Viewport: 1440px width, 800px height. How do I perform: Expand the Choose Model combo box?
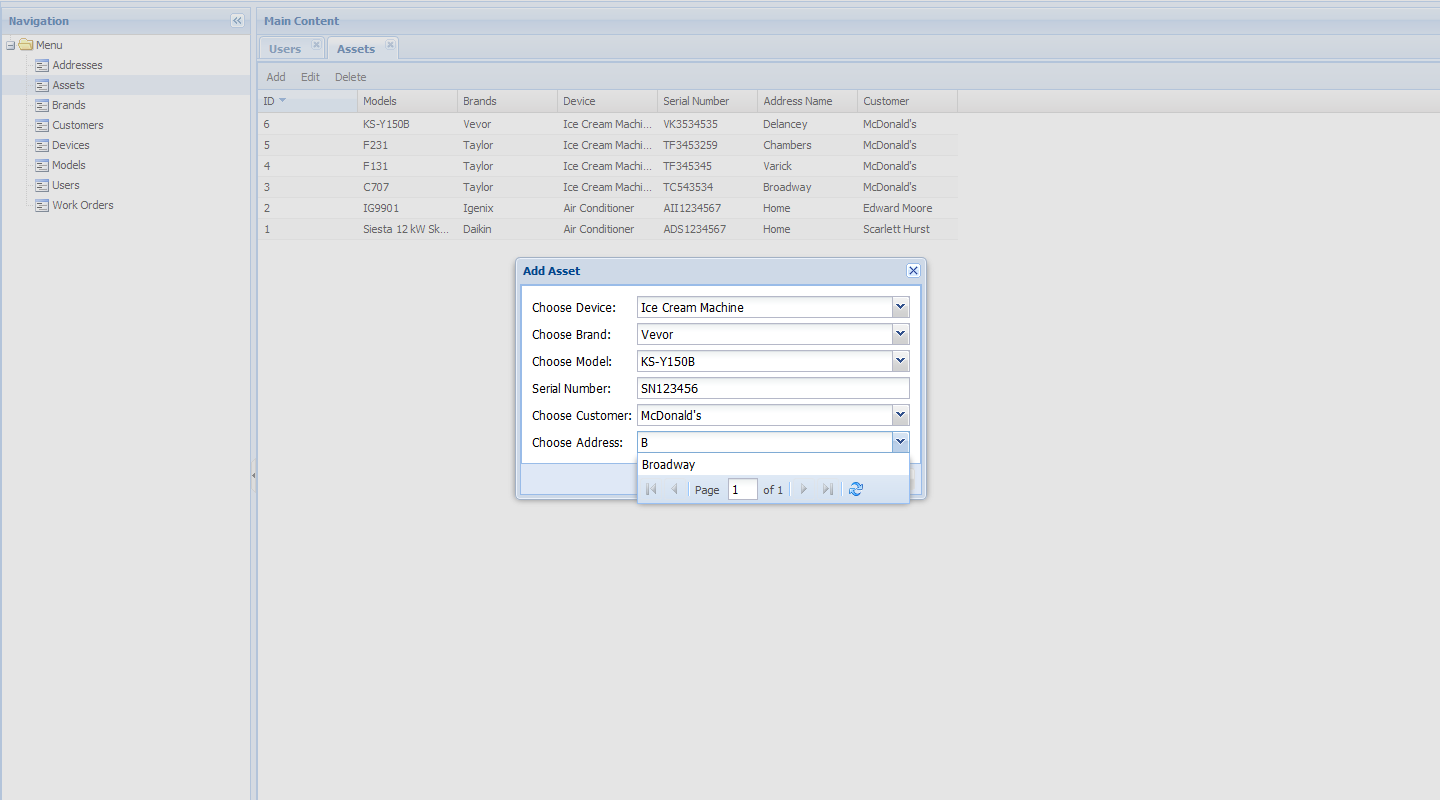(x=900, y=361)
